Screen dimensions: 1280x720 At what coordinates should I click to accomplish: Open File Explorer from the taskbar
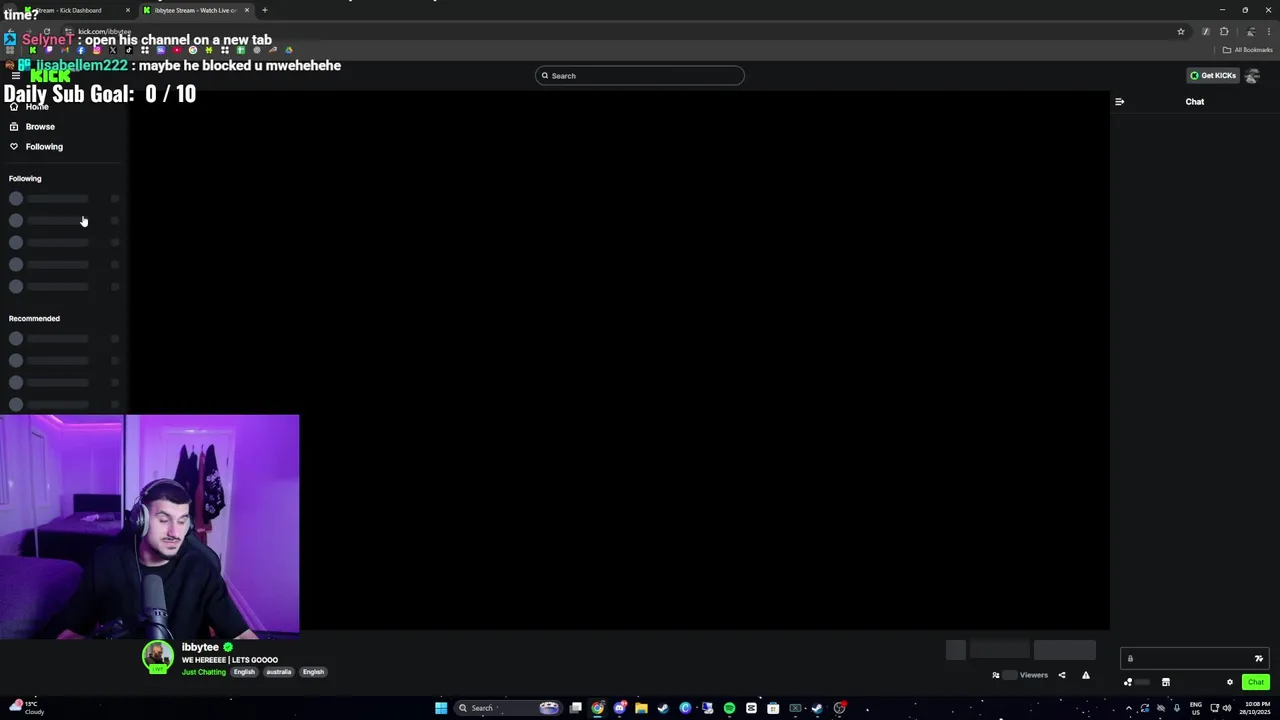point(641,708)
